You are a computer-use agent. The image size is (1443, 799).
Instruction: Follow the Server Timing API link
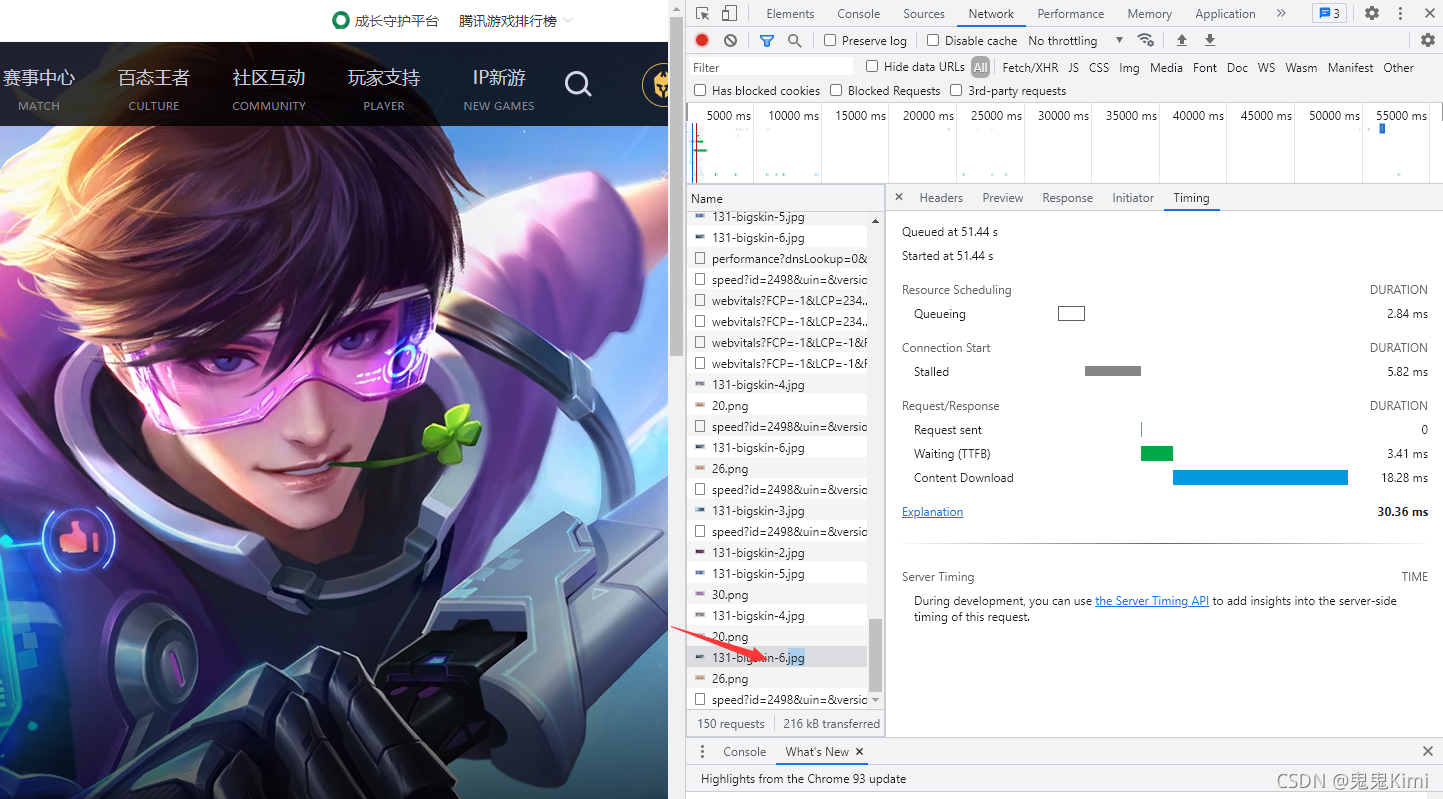(1152, 601)
